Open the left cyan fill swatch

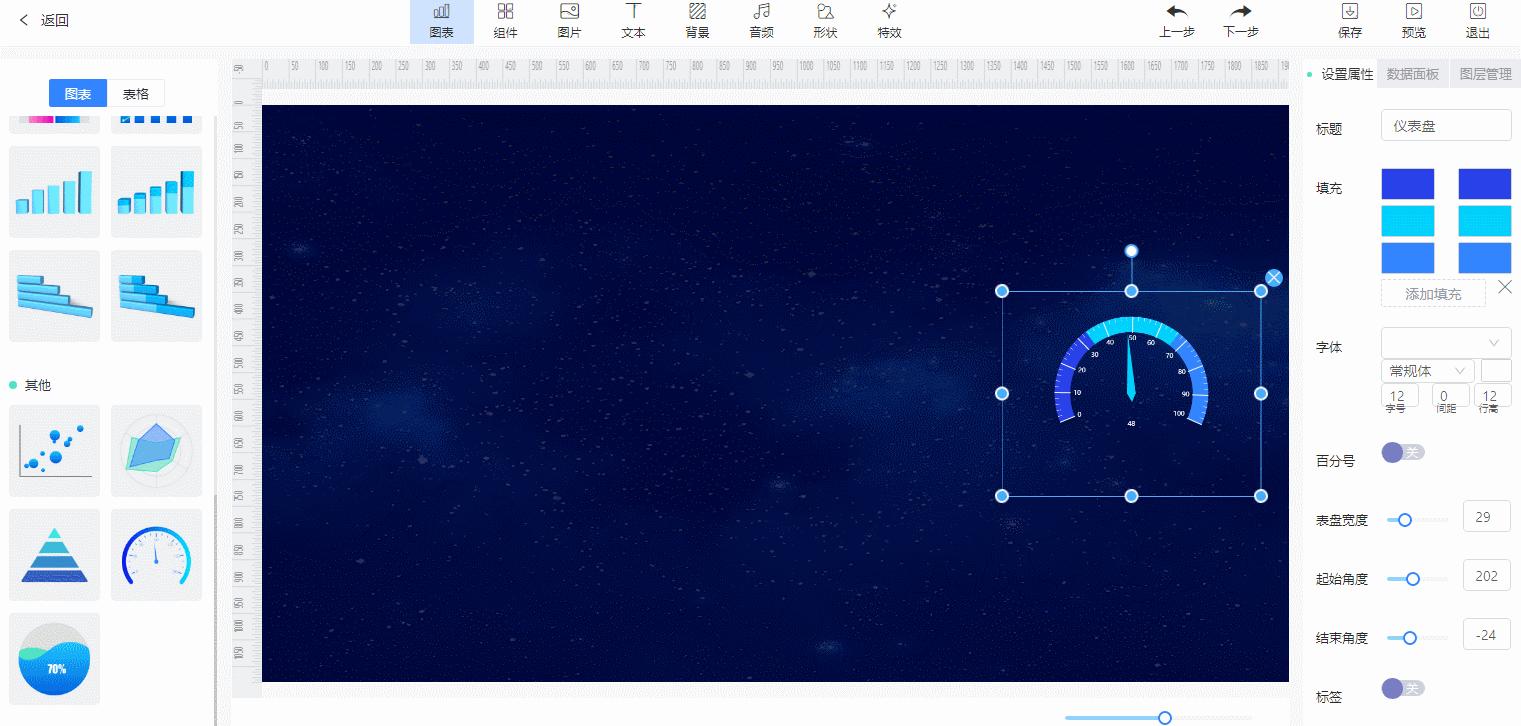[1408, 221]
